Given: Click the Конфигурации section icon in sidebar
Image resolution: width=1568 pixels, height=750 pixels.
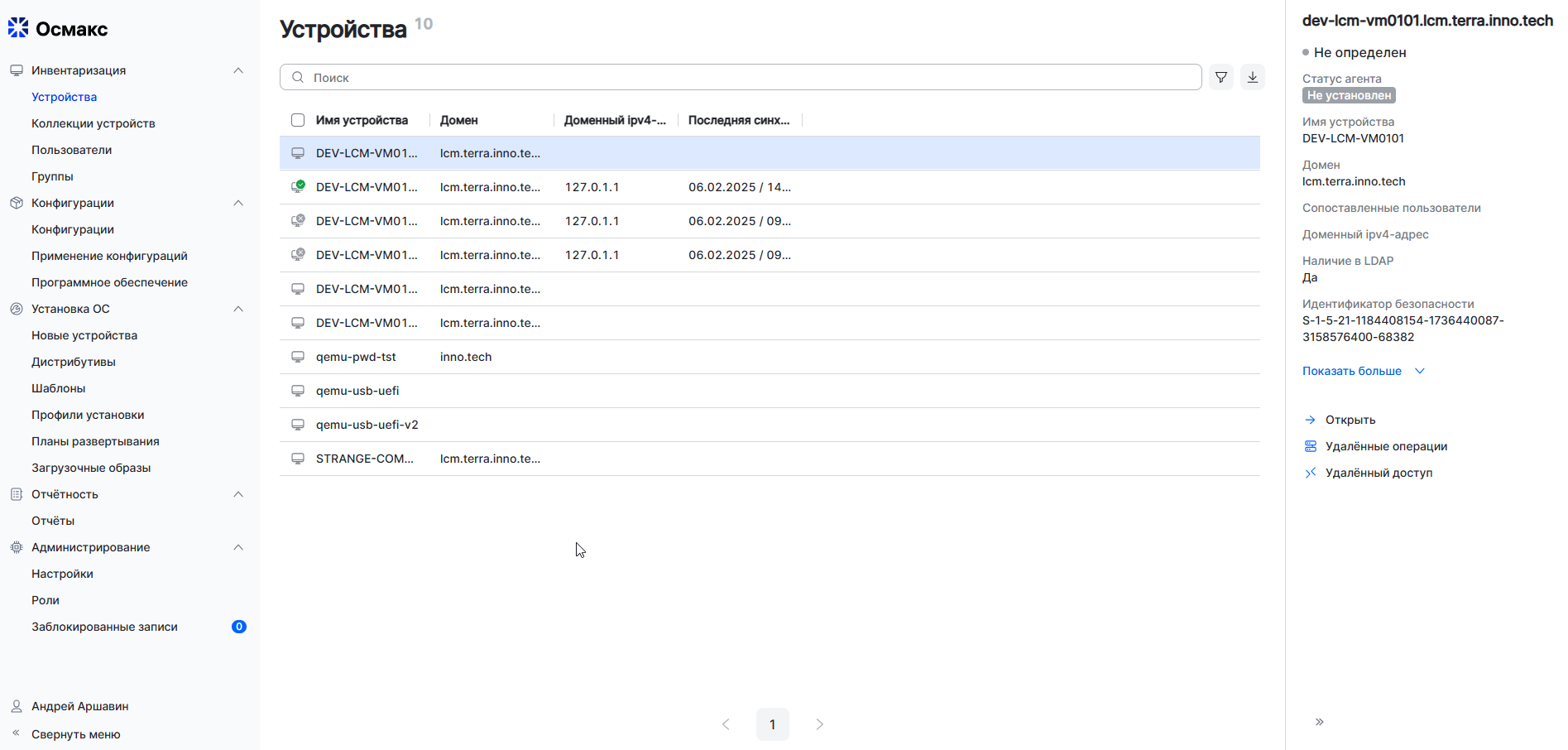Looking at the screenshot, I should click(17, 203).
